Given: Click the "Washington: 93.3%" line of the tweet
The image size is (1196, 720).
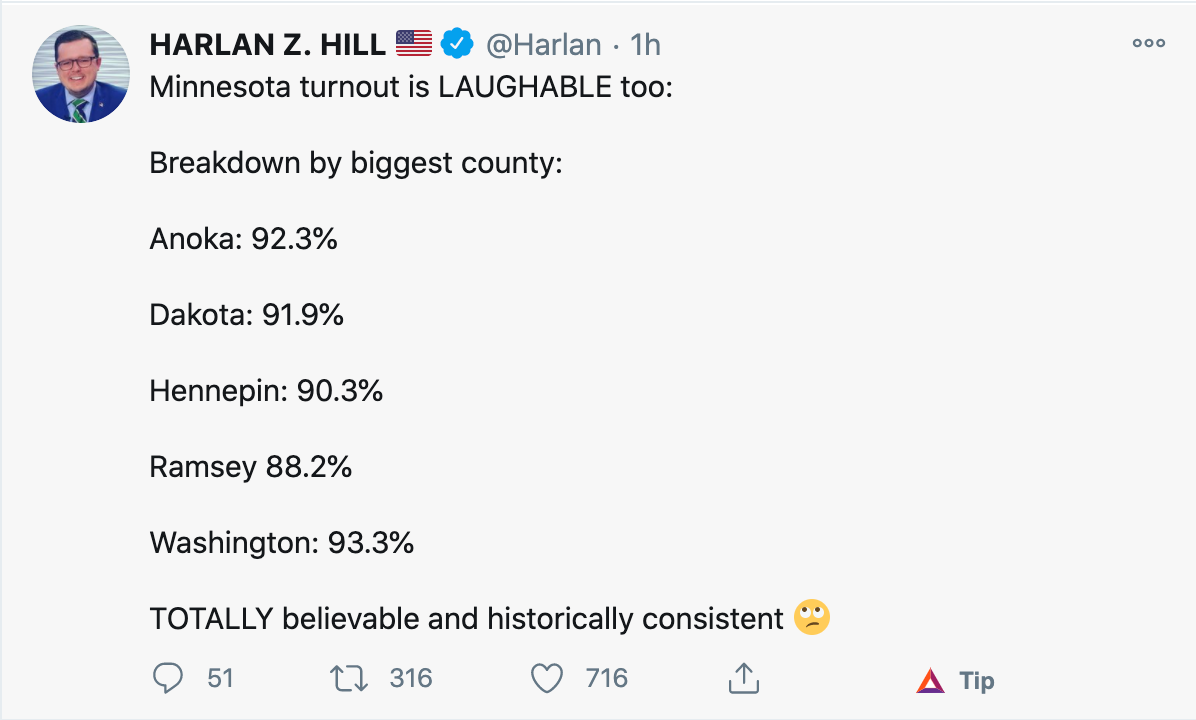Looking at the screenshot, I should point(281,542).
